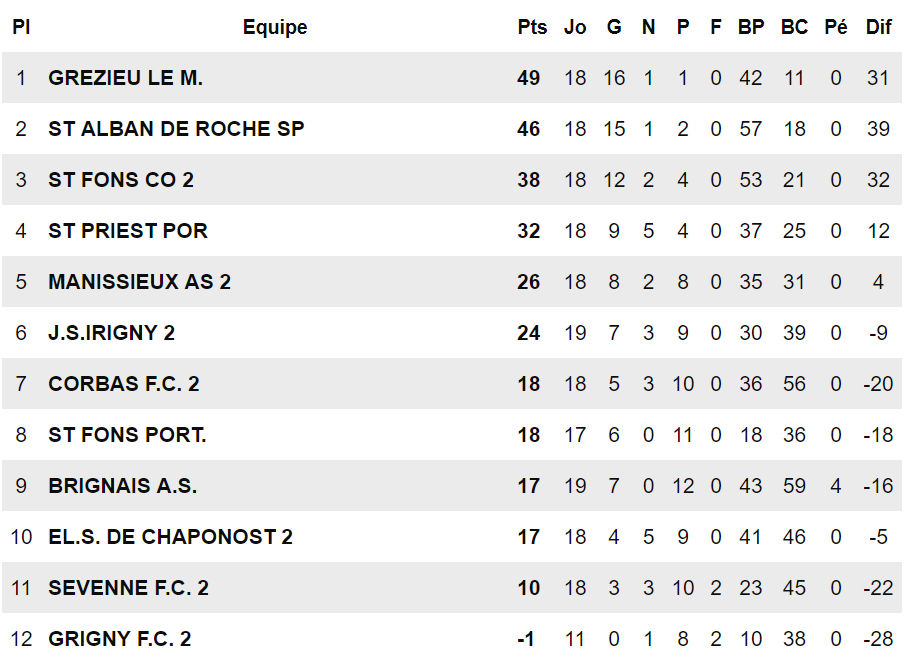Click the GREZIEU LE M. team name
The width and height of the screenshot is (905, 666).
(125, 78)
